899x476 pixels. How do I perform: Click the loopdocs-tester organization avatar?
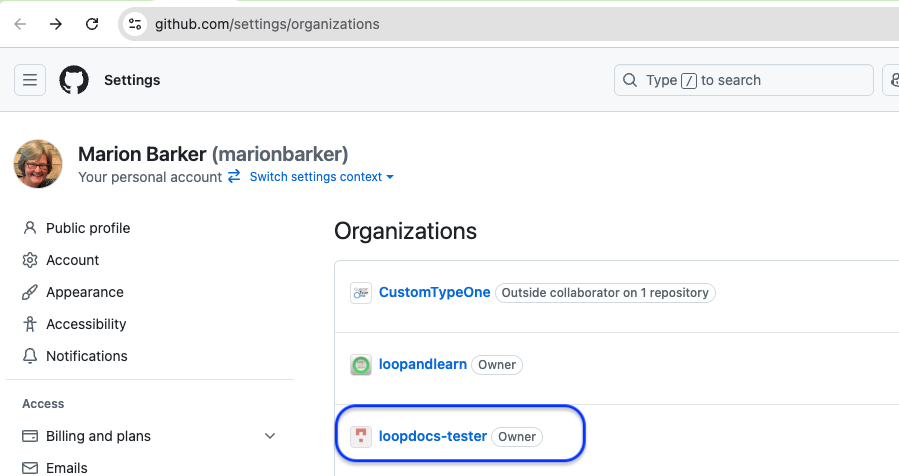361,437
